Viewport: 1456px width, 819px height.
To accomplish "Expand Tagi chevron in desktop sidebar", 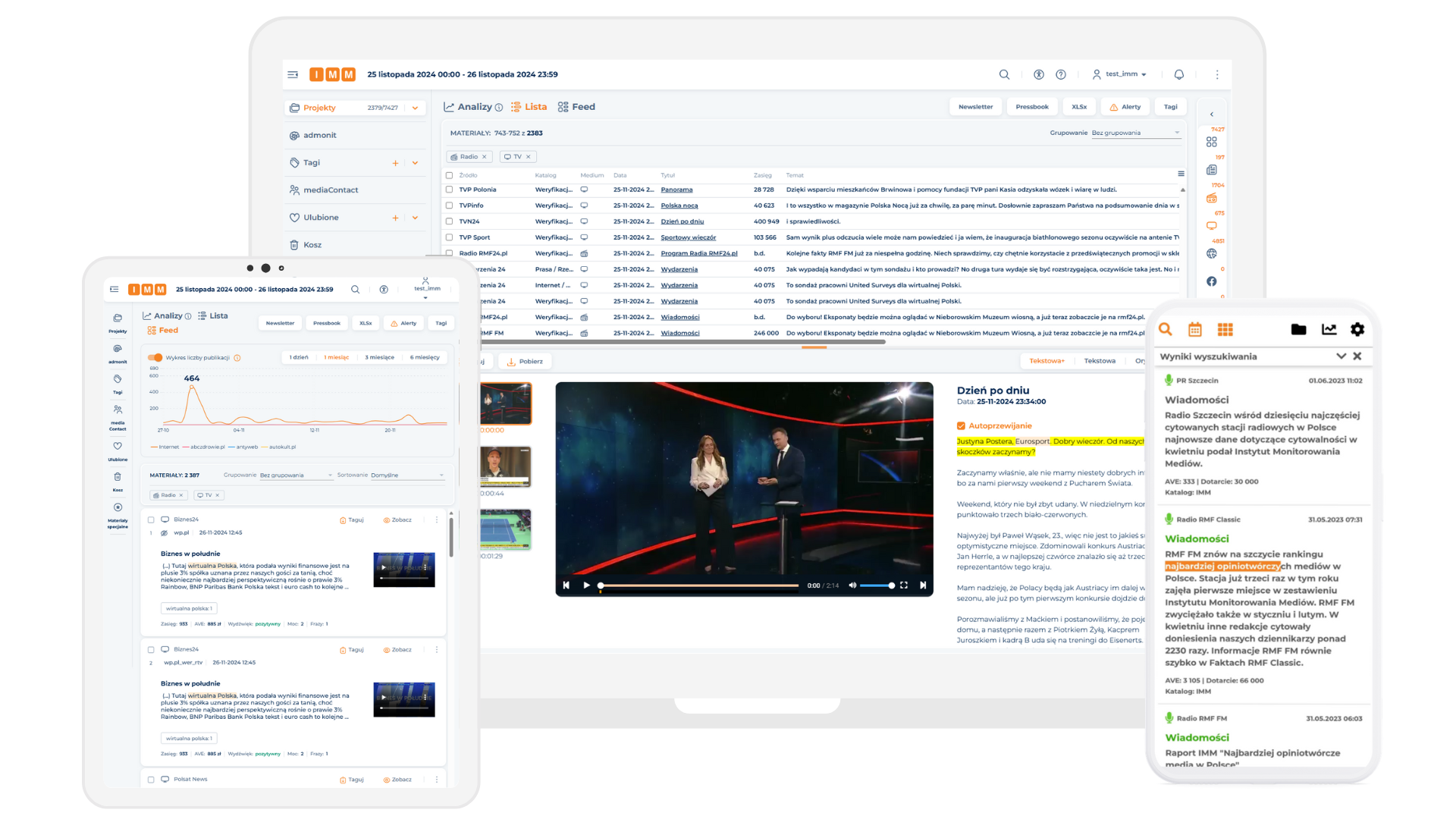I will click(415, 163).
